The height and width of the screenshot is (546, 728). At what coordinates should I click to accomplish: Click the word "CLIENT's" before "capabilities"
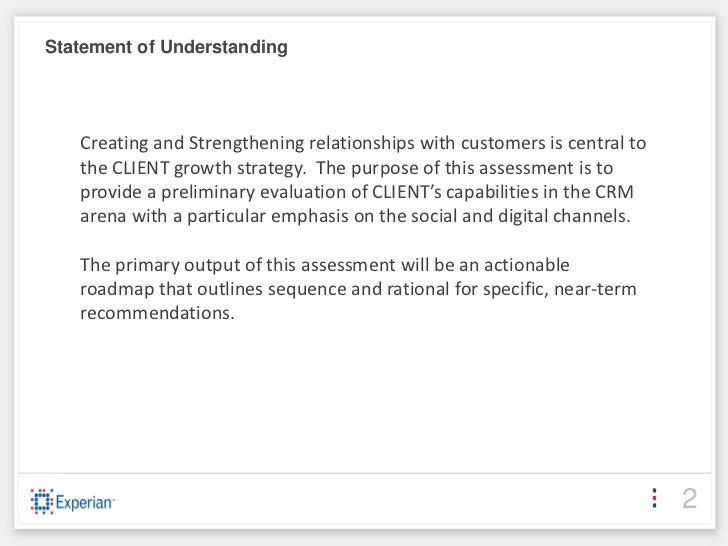pyautogui.click(x=407, y=192)
